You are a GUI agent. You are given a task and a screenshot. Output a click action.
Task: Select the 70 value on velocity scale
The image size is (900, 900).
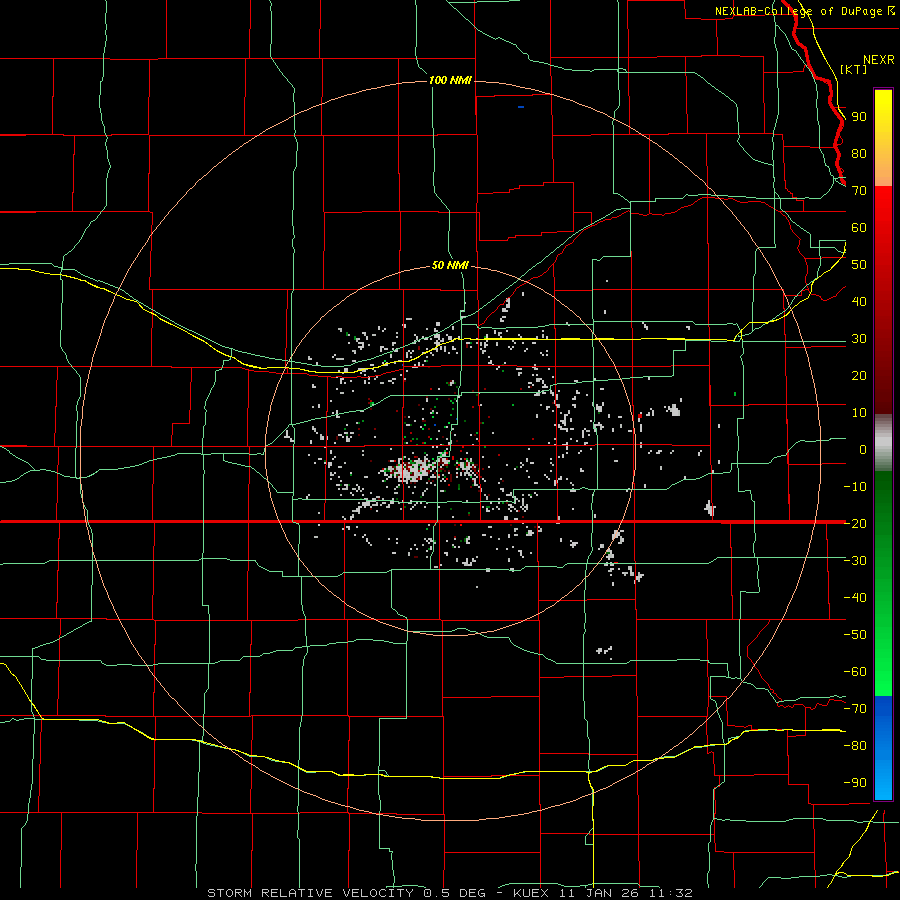(859, 191)
